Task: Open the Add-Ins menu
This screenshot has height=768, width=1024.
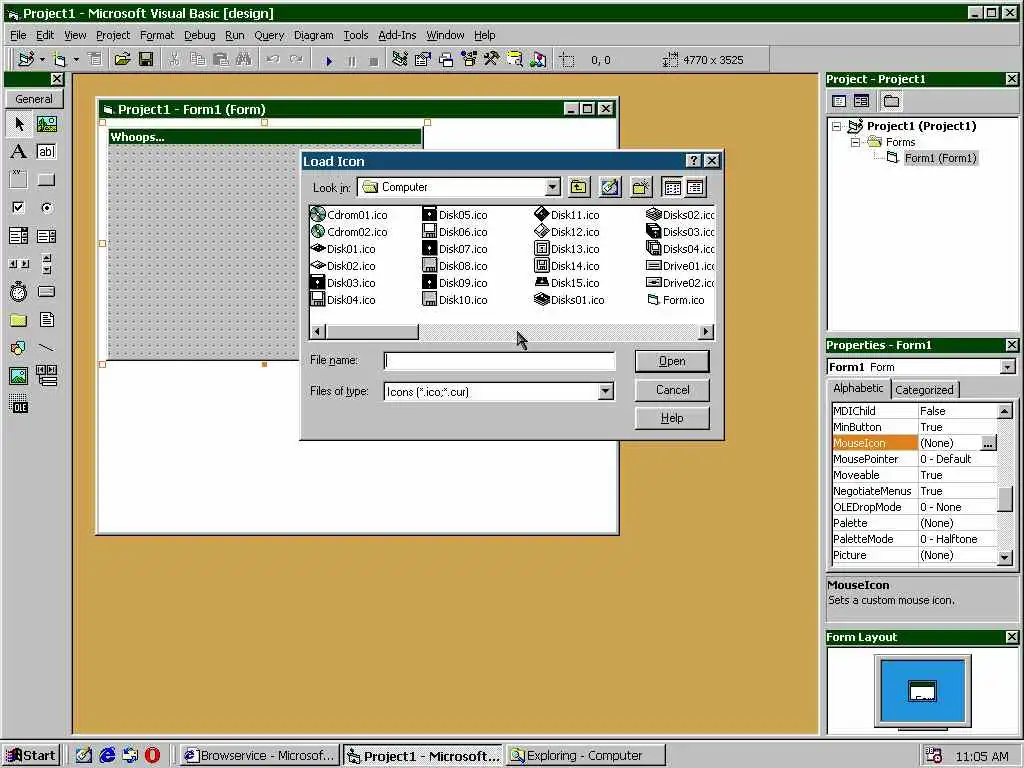Action: click(x=397, y=35)
